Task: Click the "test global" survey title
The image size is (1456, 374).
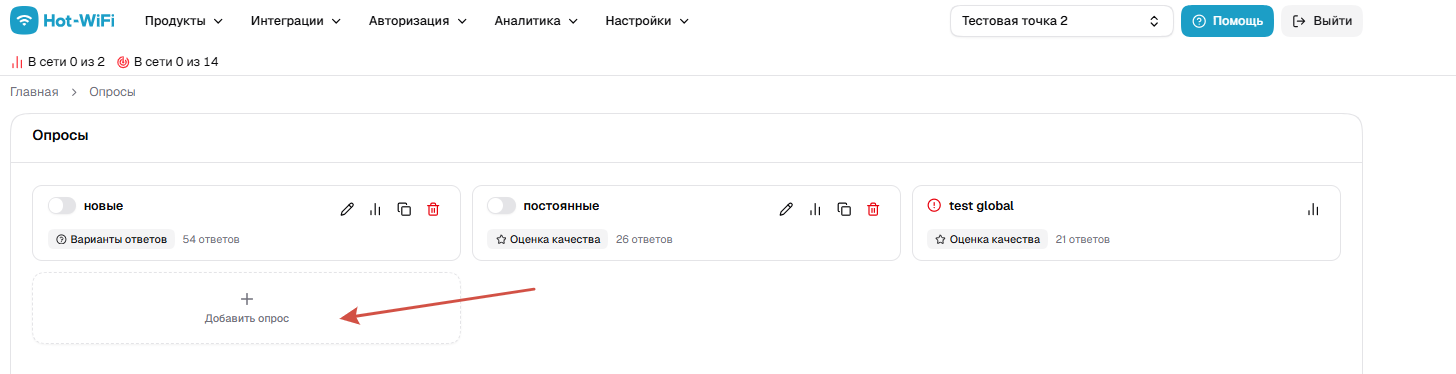Action: point(981,205)
